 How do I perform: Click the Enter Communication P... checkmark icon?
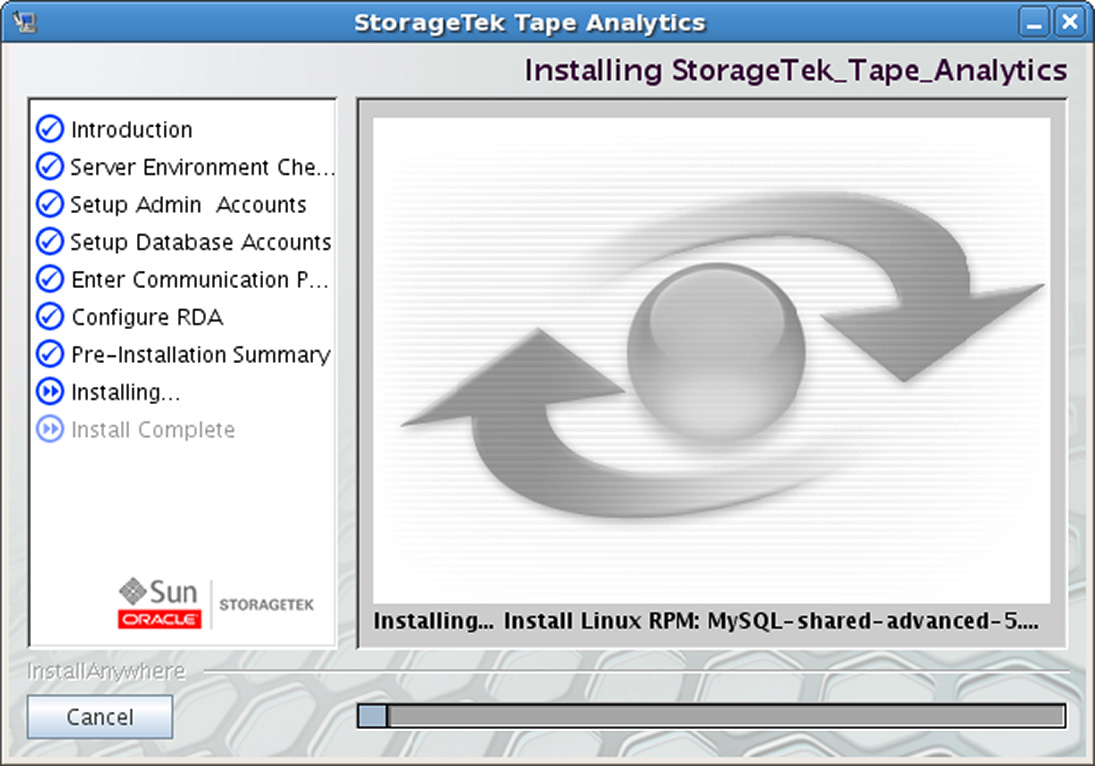click(50, 279)
